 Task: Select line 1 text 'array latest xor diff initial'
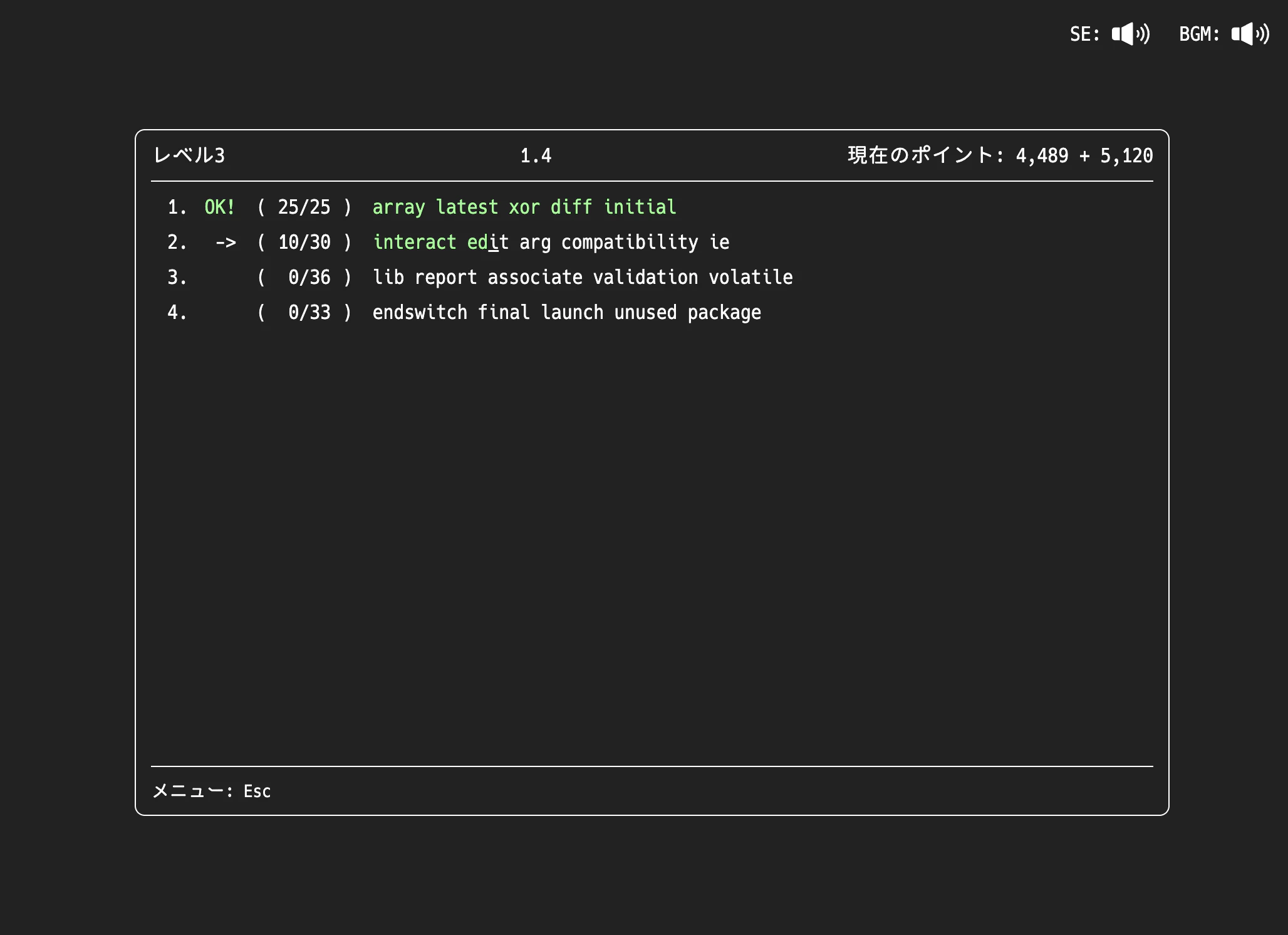click(524, 207)
